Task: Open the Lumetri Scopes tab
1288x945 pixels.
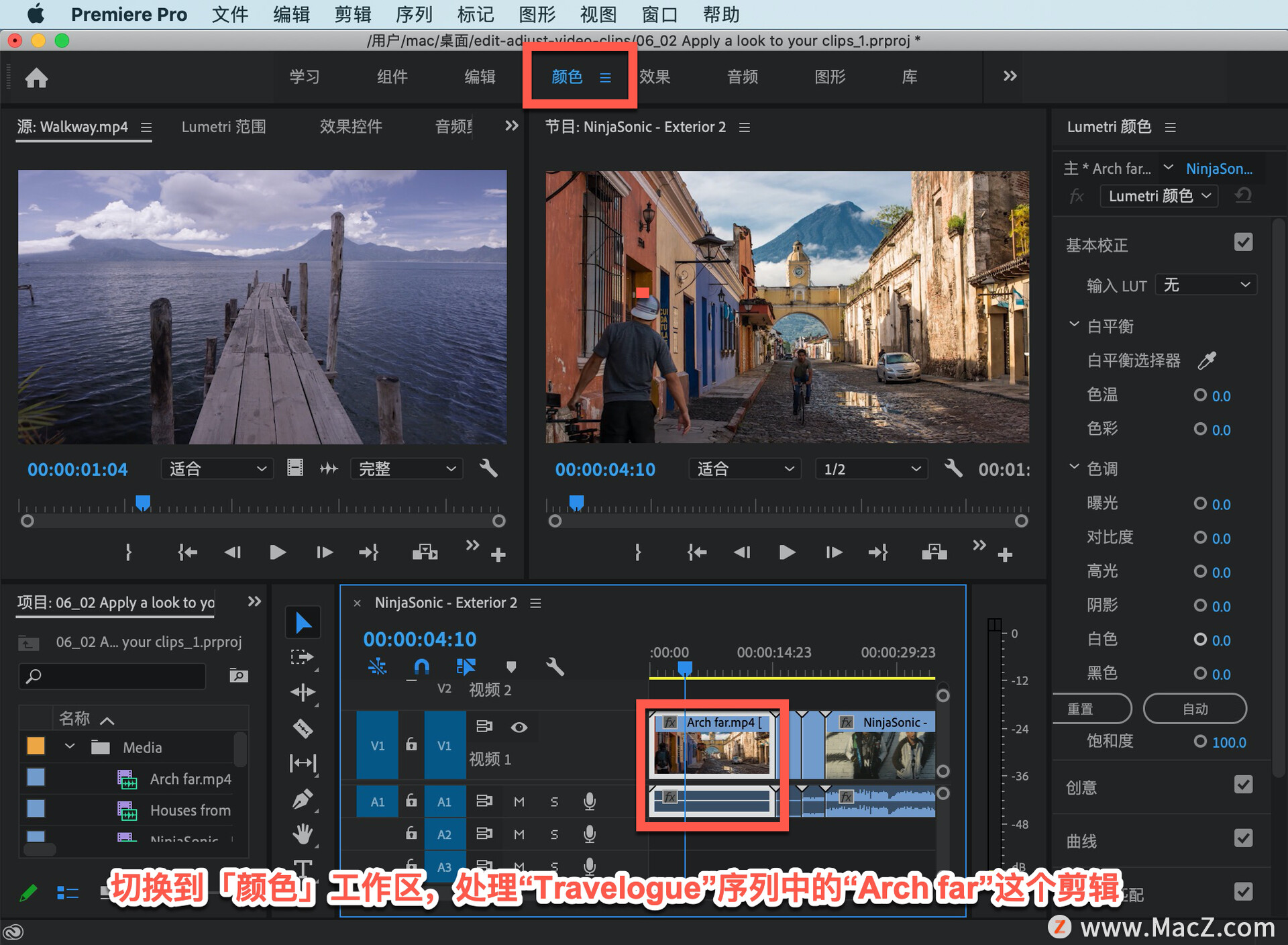Action: click(x=223, y=126)
